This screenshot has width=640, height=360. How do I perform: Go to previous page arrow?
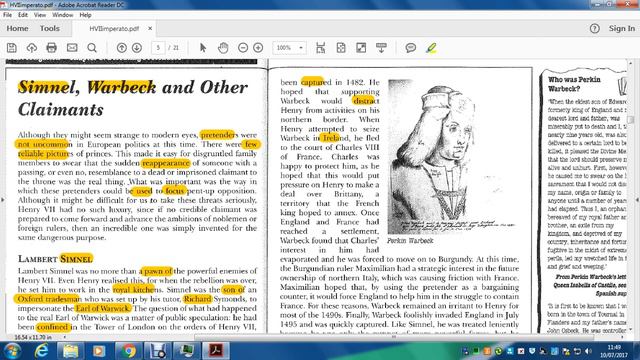click(122, 48)
